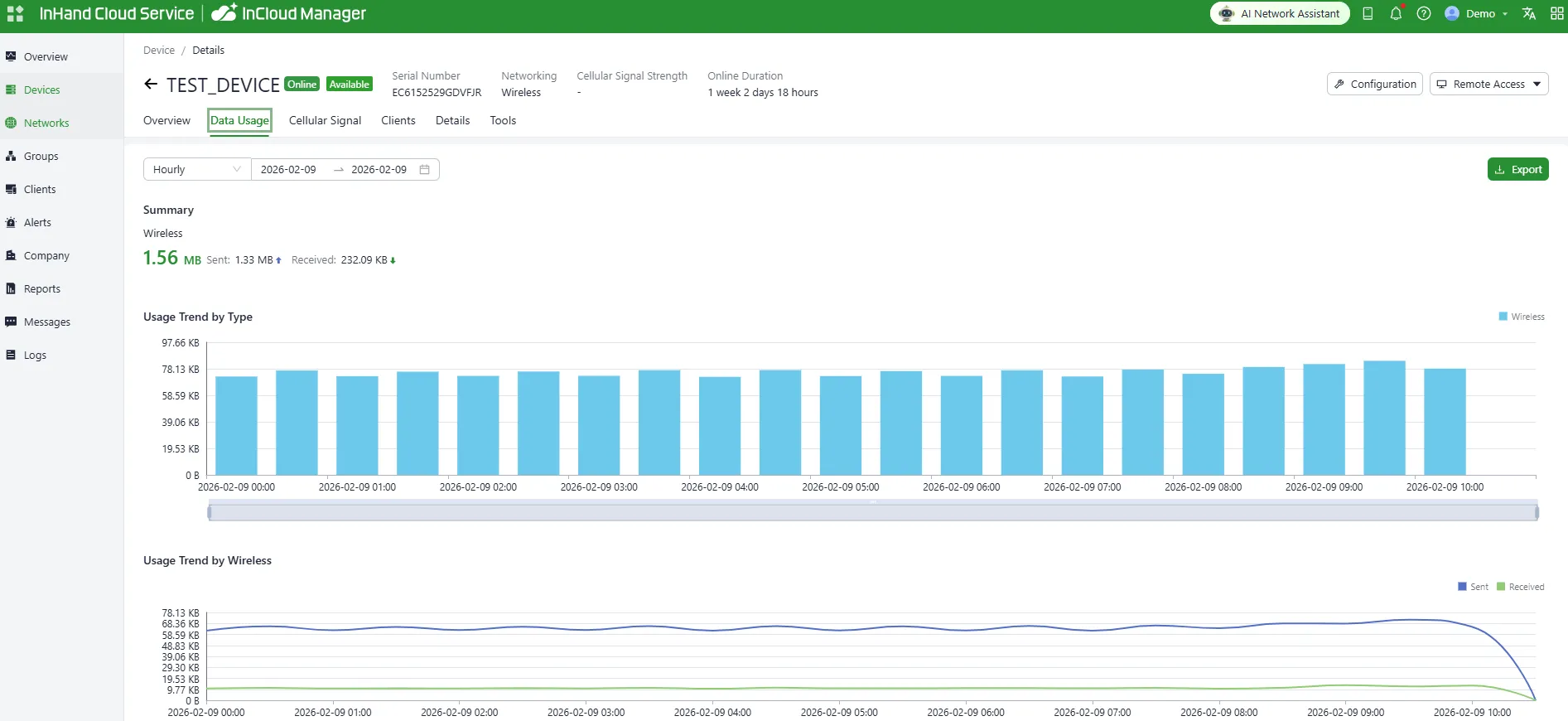Click the 1.56 MB total usage value
The height and width of the screenshot is (721, 1568).
click(171, 258)
